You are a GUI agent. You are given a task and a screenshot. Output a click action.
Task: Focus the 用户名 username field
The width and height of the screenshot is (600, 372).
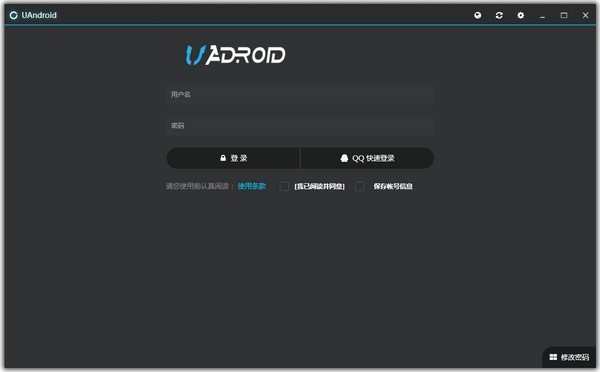pyautogui.click(x=300, y=95)
